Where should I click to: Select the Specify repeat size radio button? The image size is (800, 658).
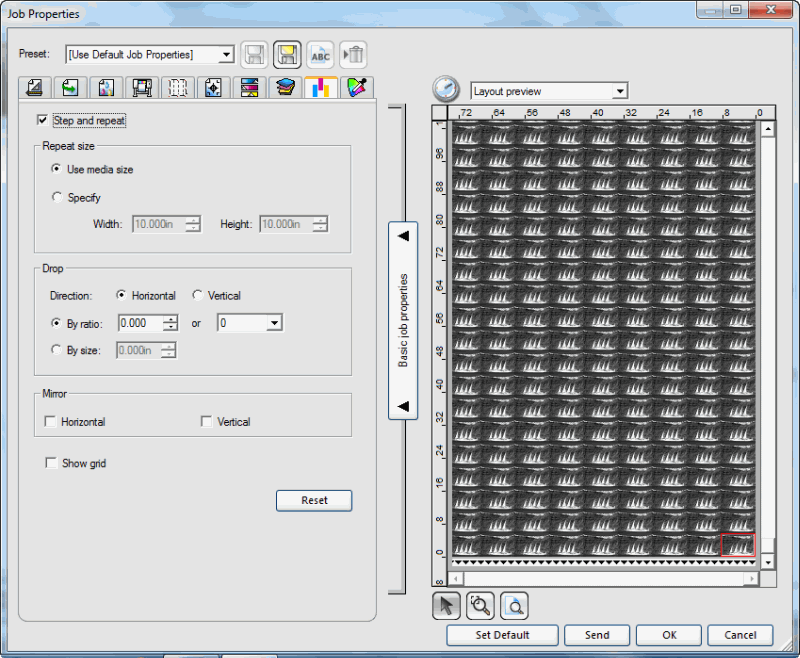pyautogui.click(x=57, y=198)
